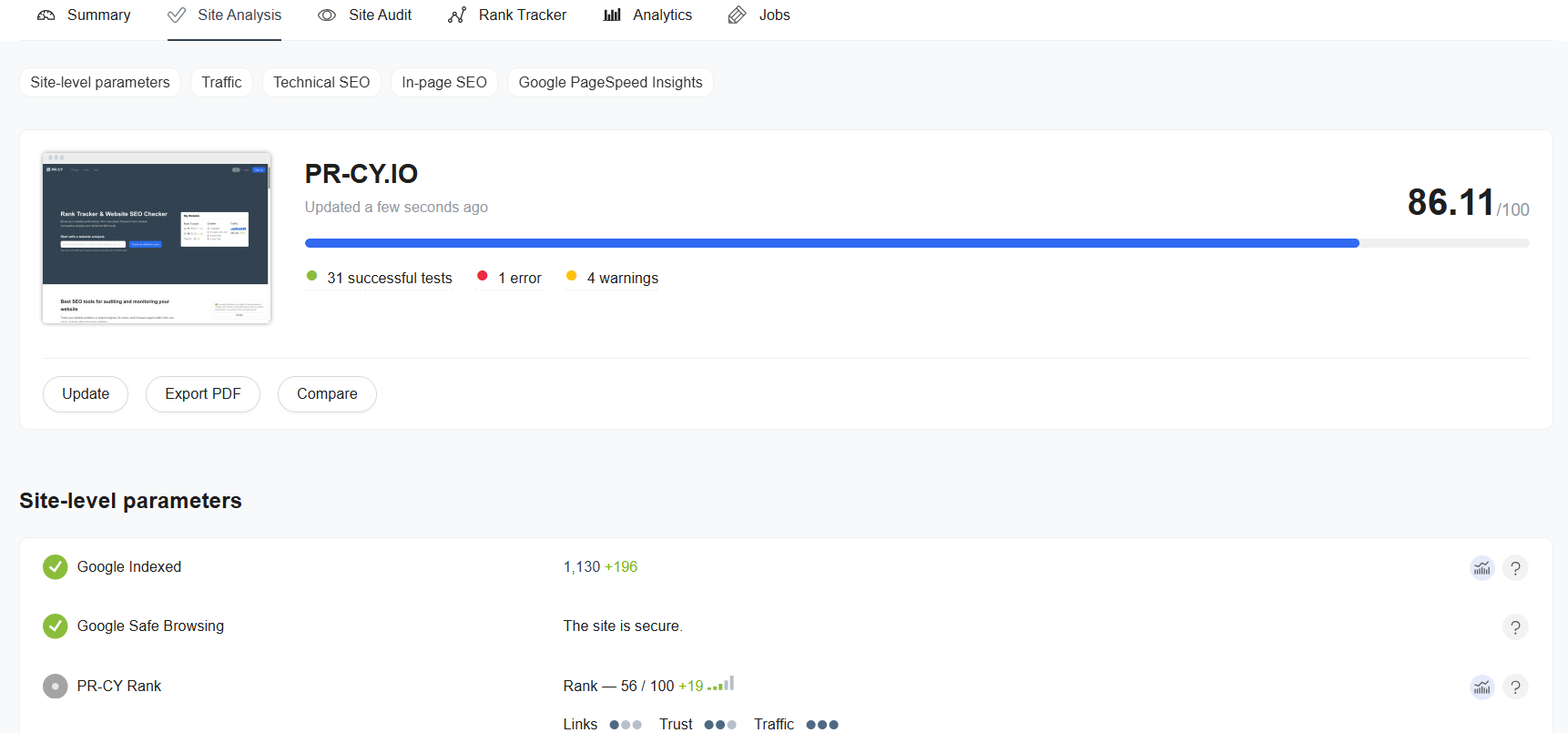Click the green check icon beside Google Safe Browsing

click(x=56, y=626)
